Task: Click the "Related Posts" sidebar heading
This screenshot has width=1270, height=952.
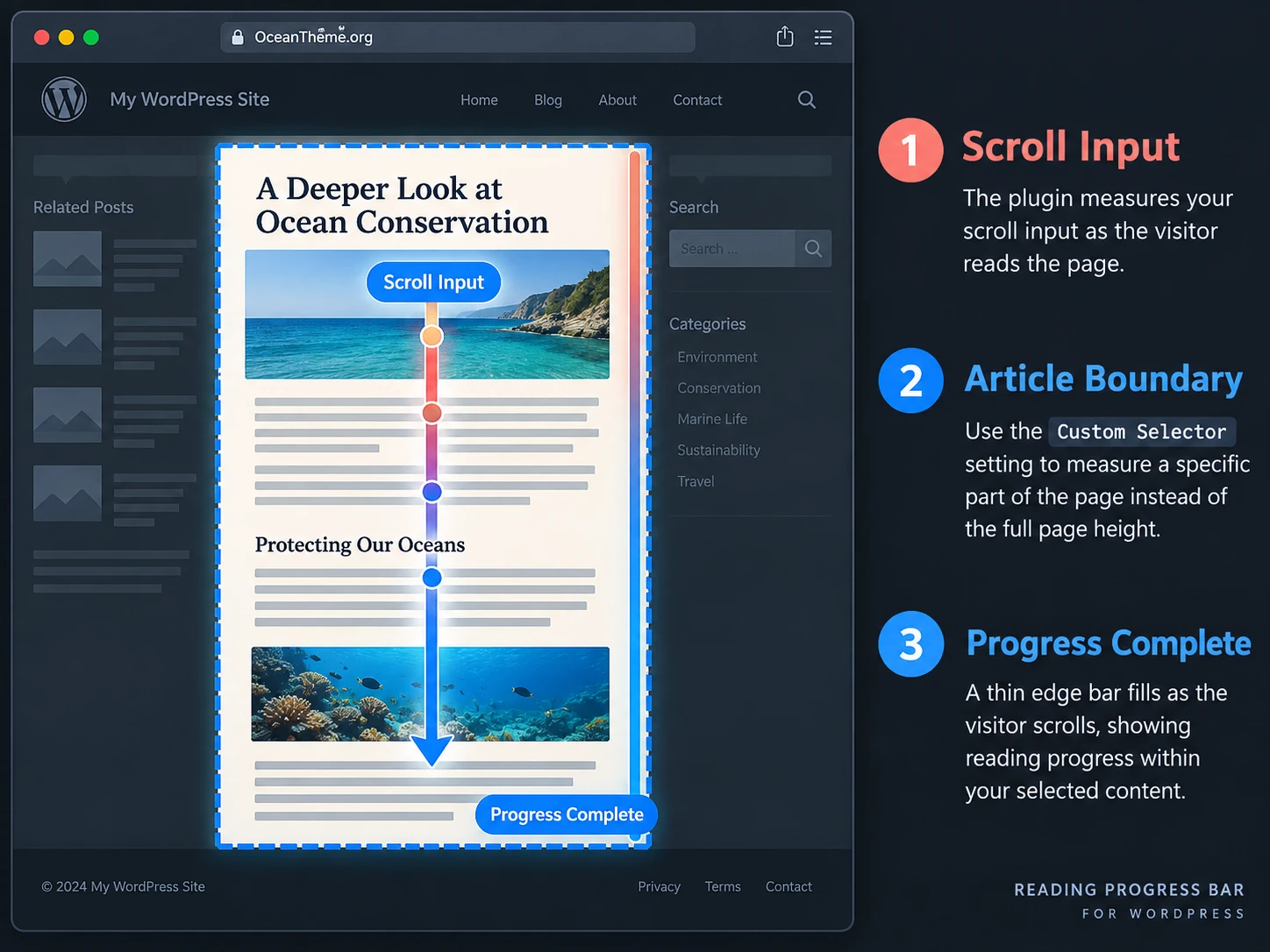Action: tap(83, 207)
